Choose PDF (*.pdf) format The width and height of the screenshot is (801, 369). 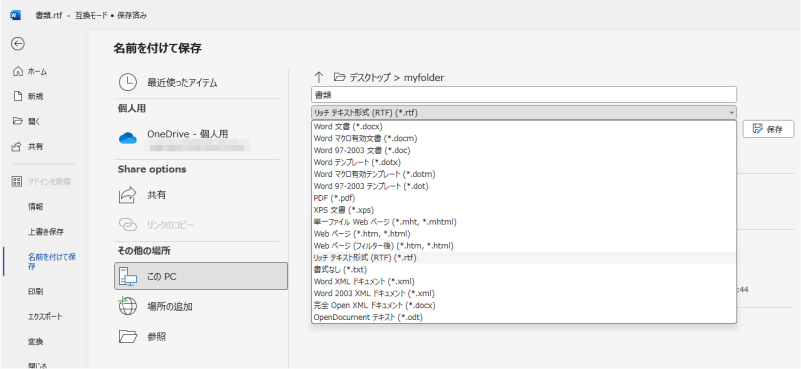pos(524,198)
